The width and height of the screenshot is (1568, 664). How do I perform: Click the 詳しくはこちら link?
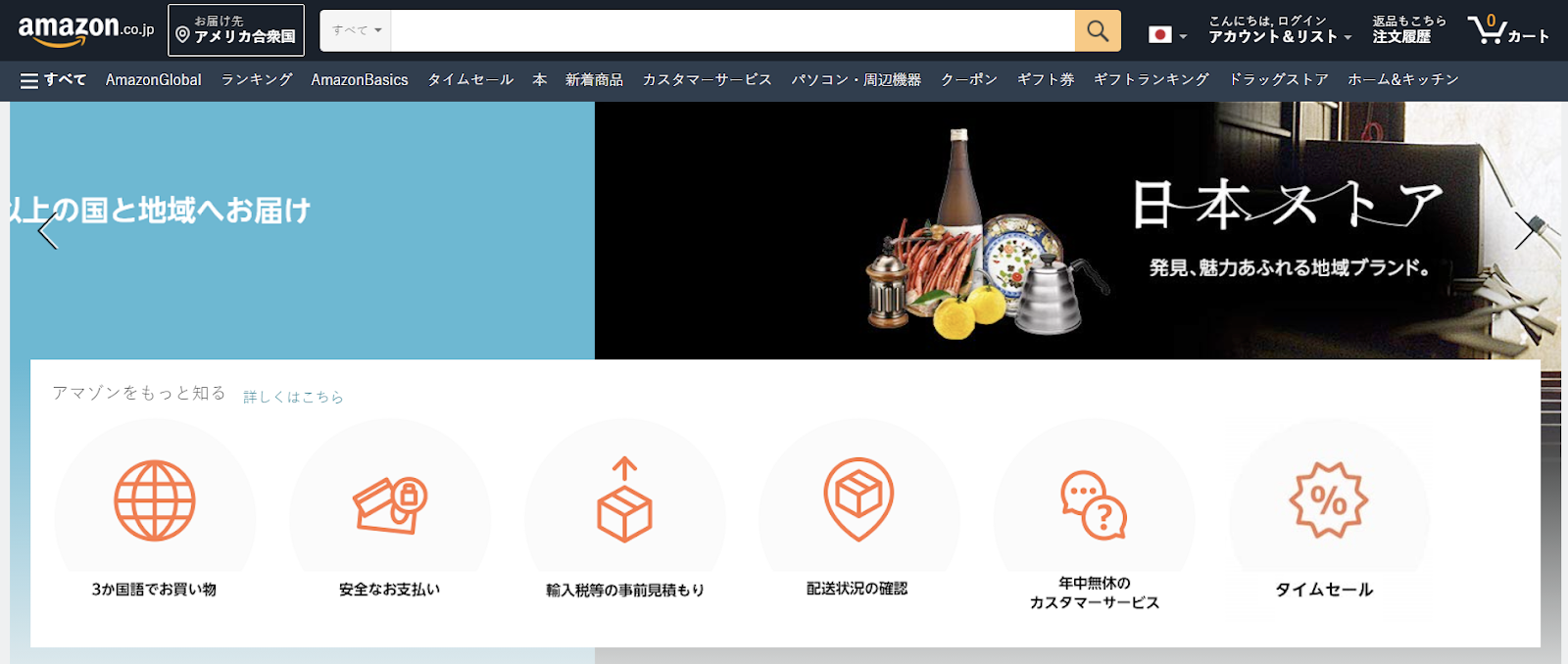(x=293, y=397)
